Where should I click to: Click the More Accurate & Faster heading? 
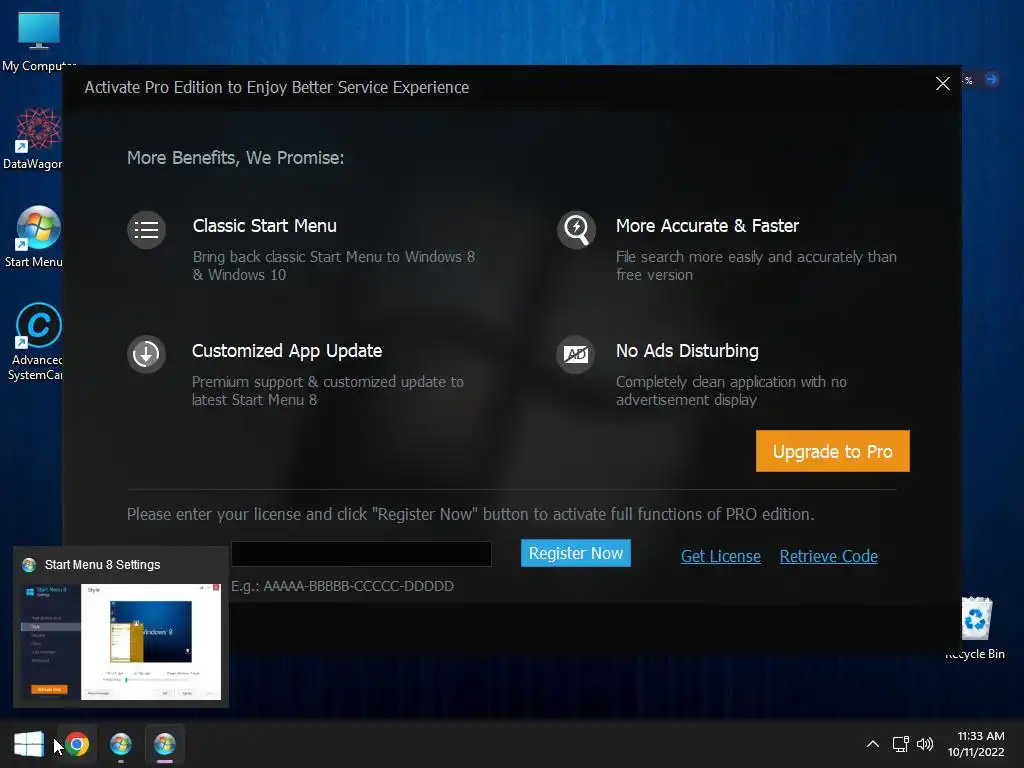coord(707,226)
